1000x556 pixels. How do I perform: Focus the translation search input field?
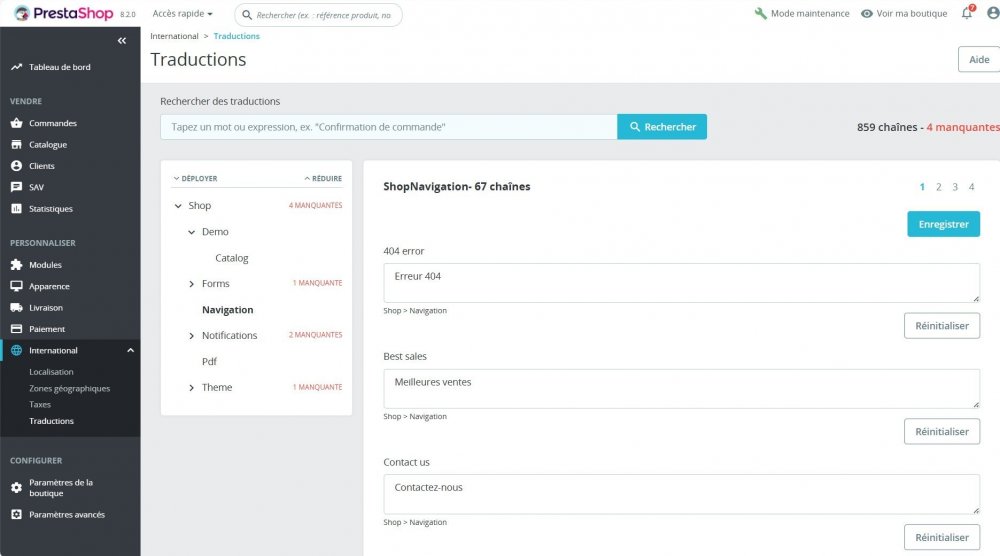(388, 127)
